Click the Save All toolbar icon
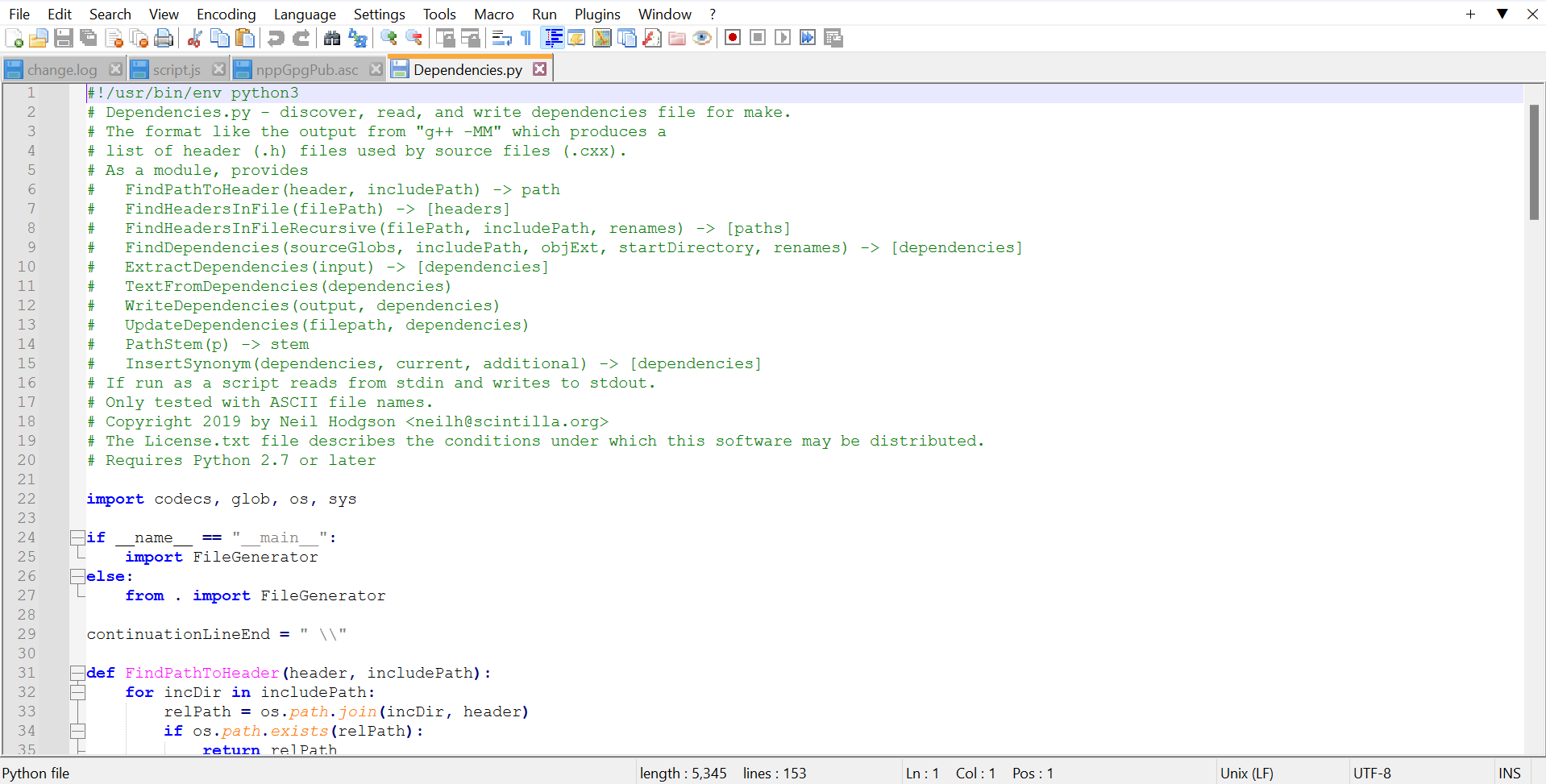The height and width of the screenshot is (784, 1546). click(x=88, y=38)
